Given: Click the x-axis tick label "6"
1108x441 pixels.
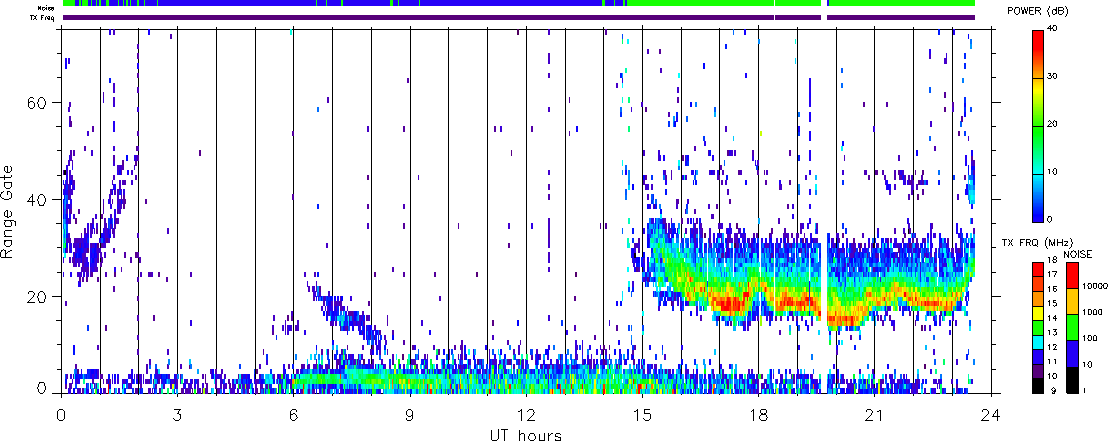Looking at the screenshot, I should 293,415.
